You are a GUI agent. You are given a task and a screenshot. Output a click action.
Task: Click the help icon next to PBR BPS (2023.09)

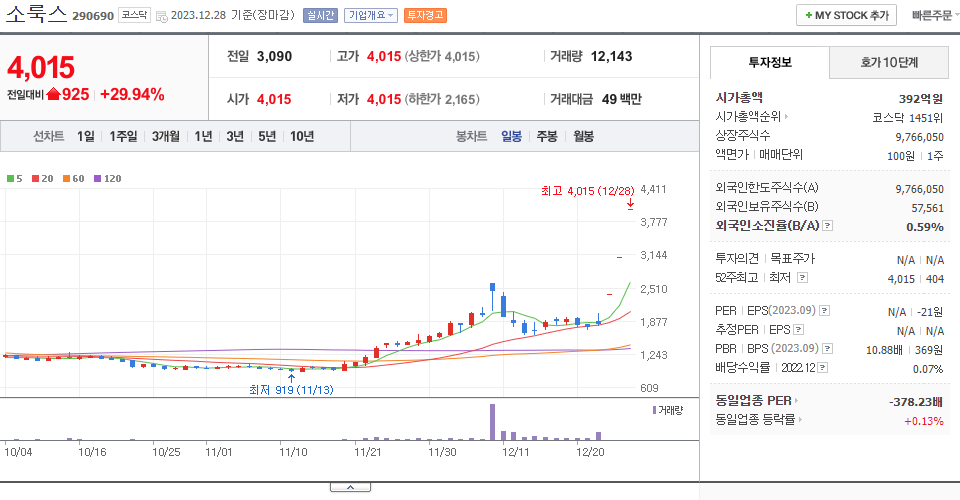(827, 349)
